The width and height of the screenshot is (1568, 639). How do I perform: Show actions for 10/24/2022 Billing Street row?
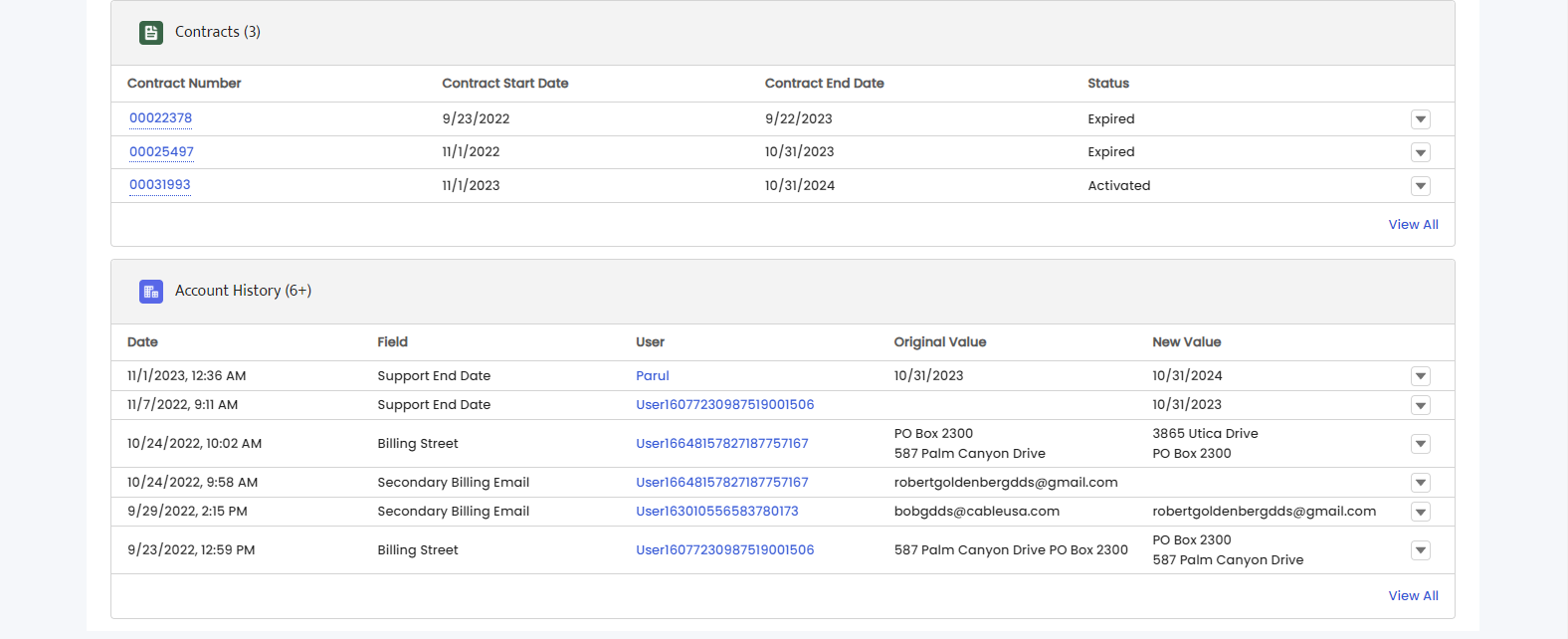pos(1421,444)
